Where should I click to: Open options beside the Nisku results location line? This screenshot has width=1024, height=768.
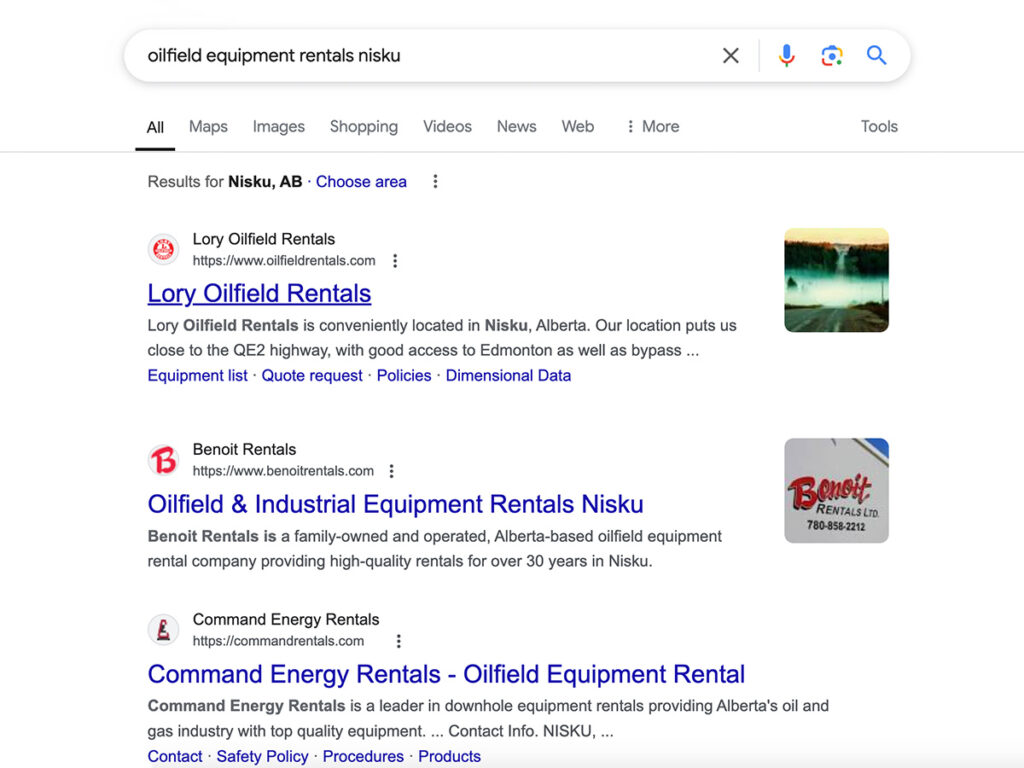[435, 181]
